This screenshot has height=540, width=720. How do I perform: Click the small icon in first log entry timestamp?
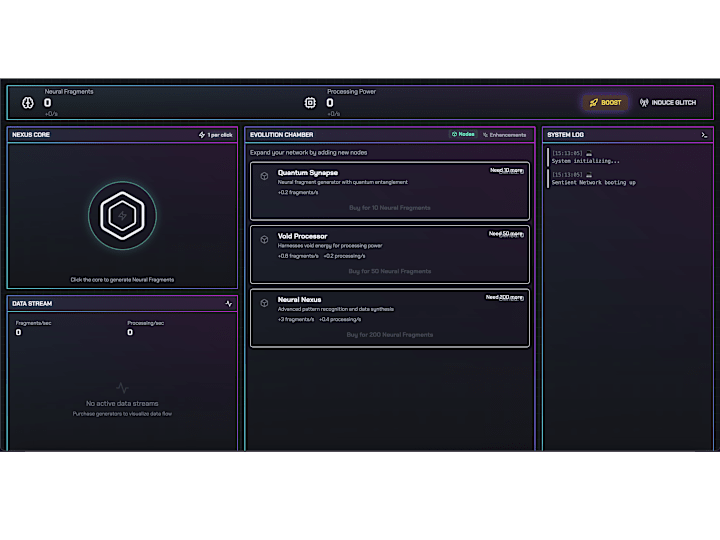589,153
